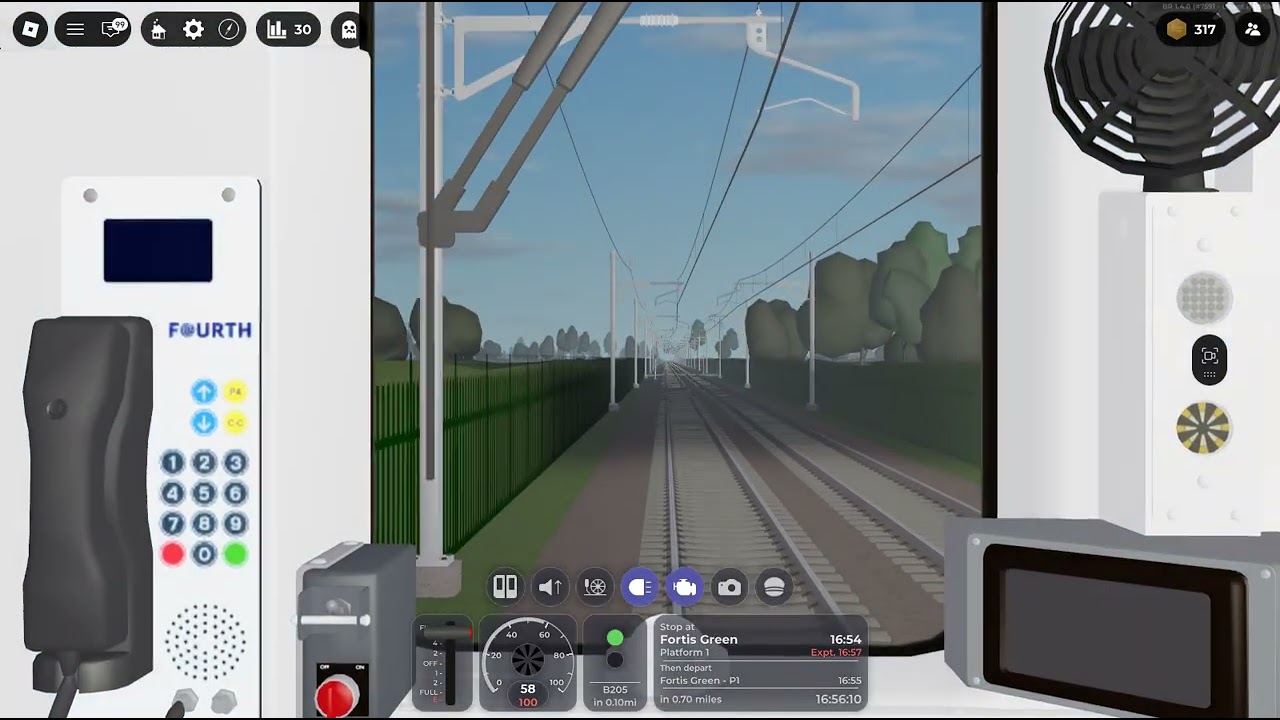
Task: Dial keypad number 8
Action: [204, 524]
